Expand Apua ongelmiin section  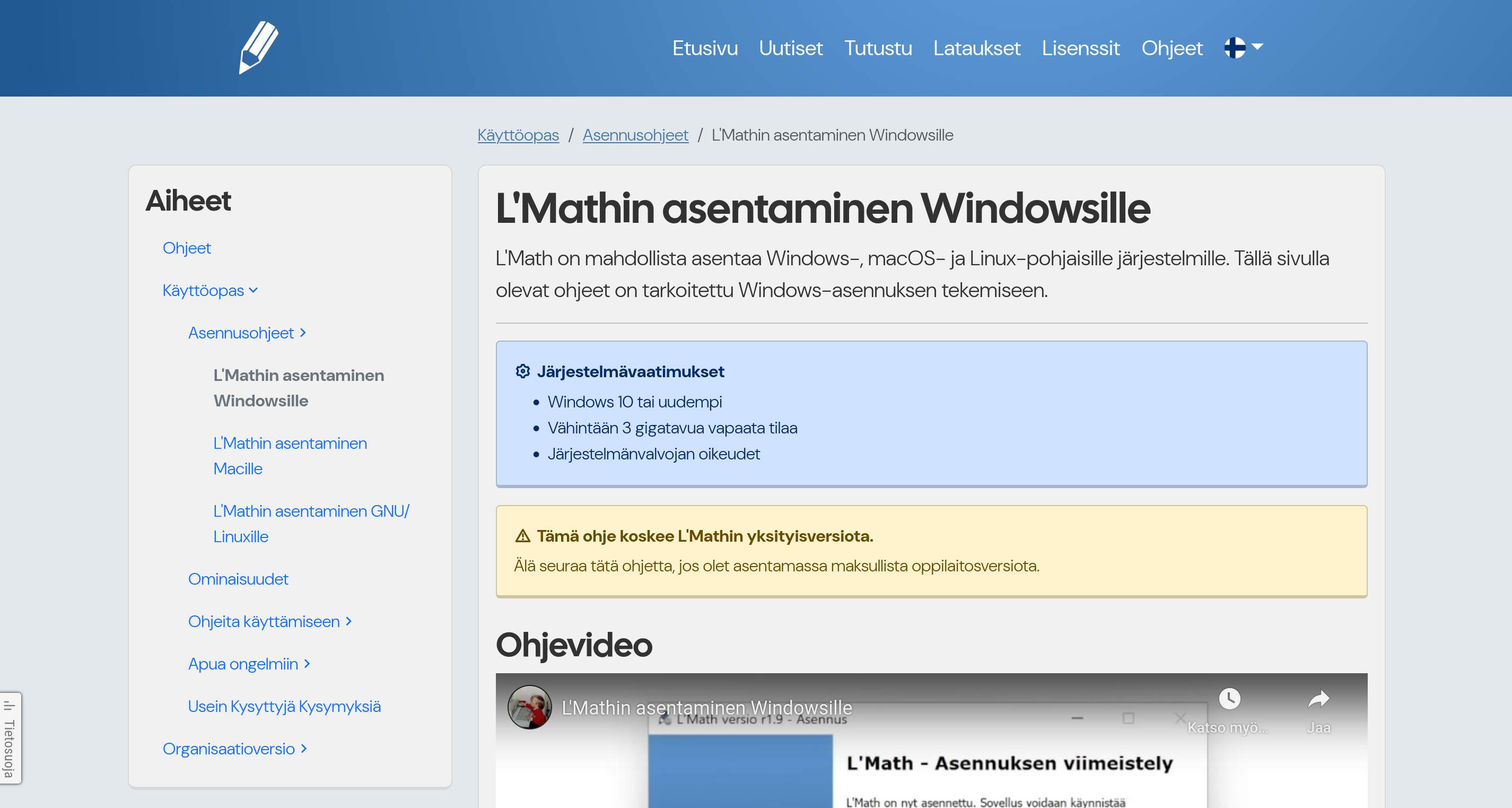coord(249,664)
